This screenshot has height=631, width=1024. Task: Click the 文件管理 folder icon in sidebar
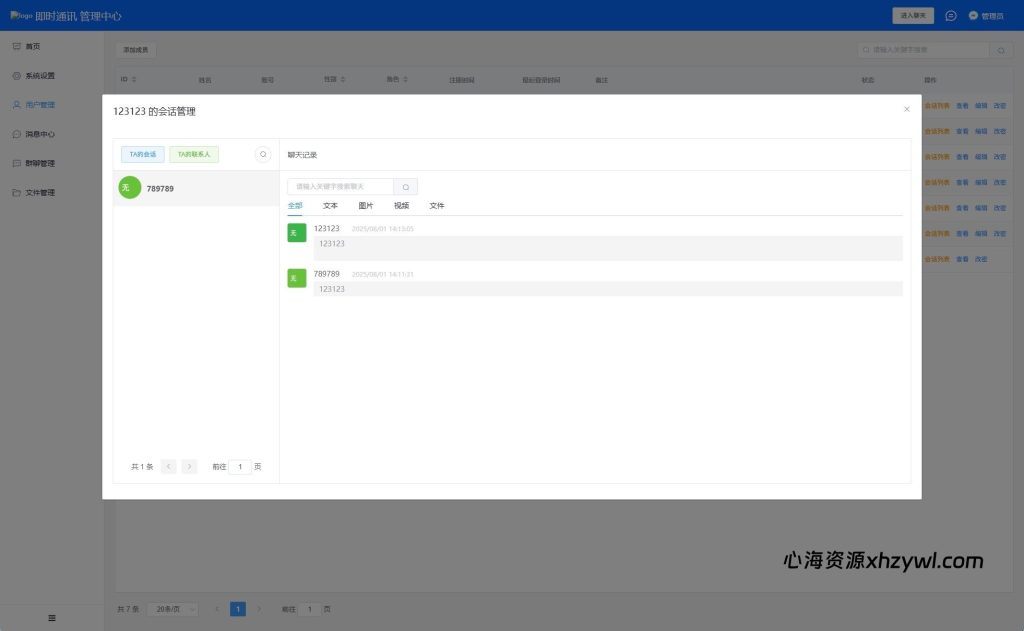point(17,192)
